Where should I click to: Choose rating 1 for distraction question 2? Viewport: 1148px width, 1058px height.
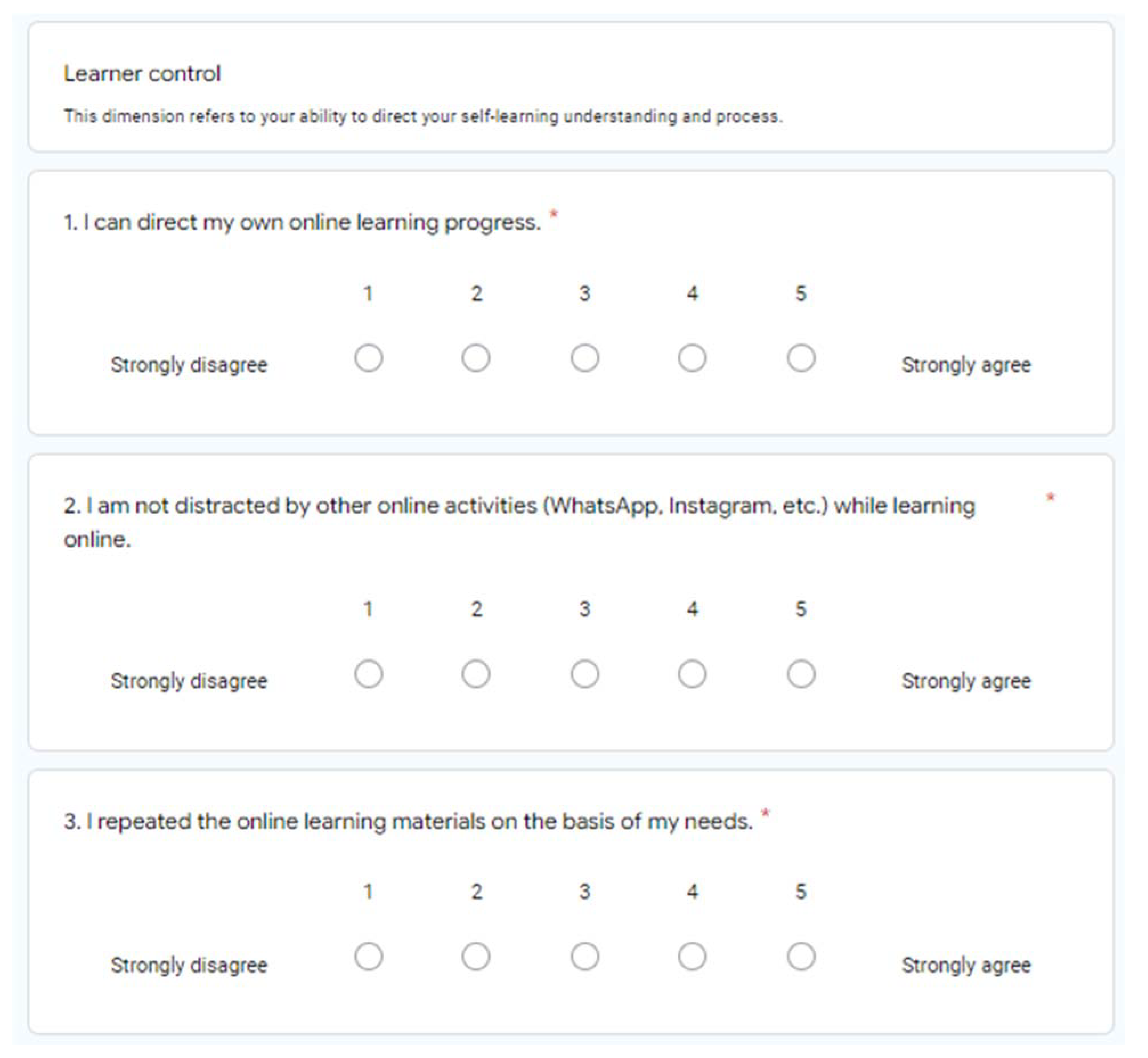(x=368, y=674)
